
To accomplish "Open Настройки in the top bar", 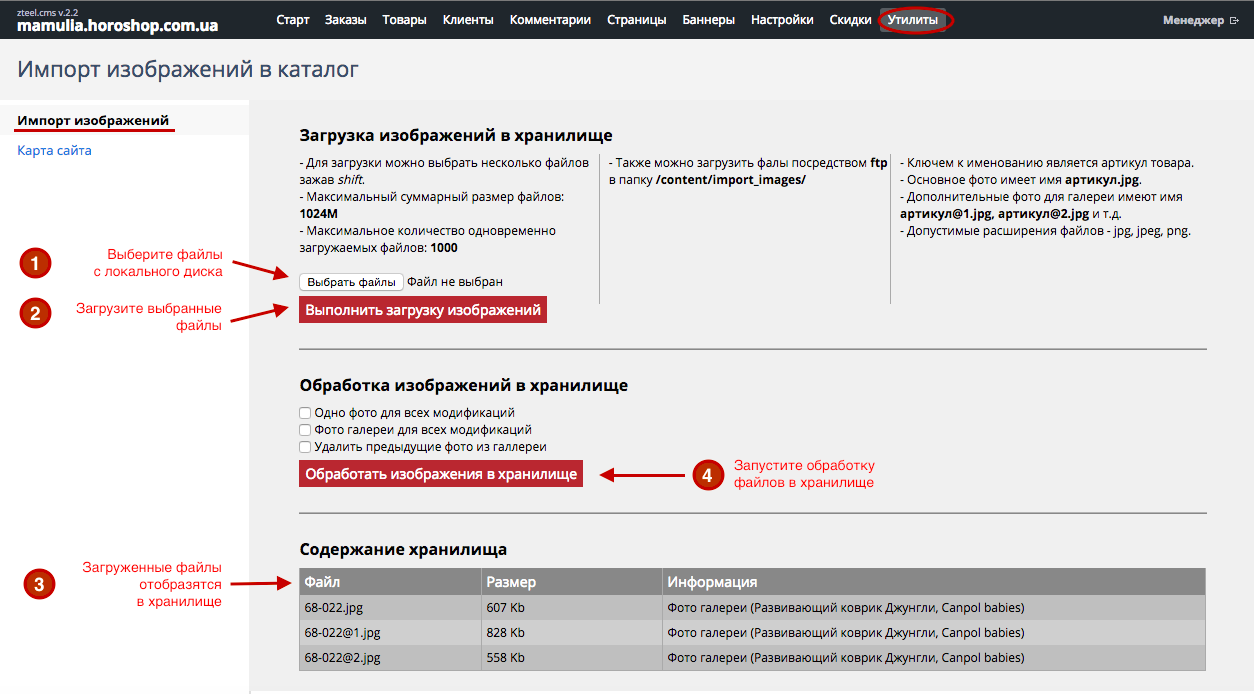I will click(x=782, y=20).
